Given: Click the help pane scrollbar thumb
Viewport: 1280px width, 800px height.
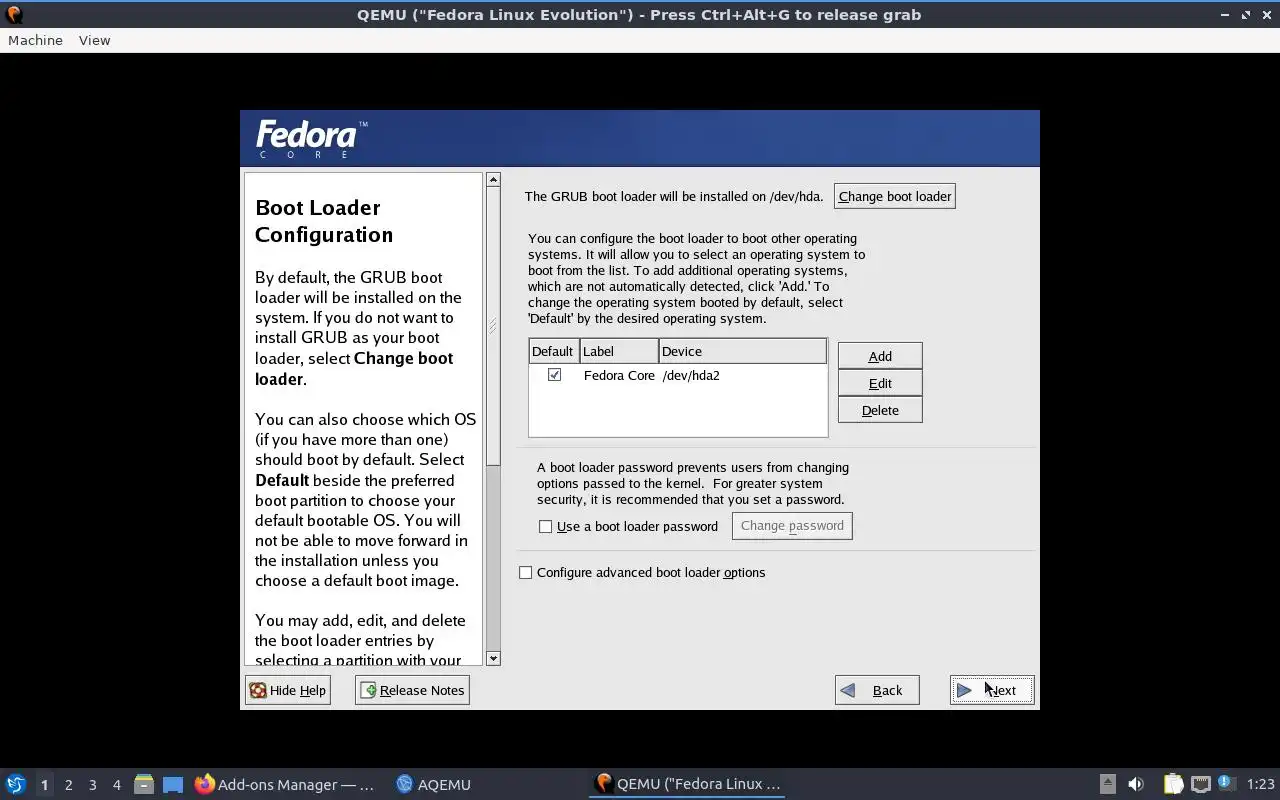Looking at the screenshot, I should pyautogui.click(x=493, y=326).
